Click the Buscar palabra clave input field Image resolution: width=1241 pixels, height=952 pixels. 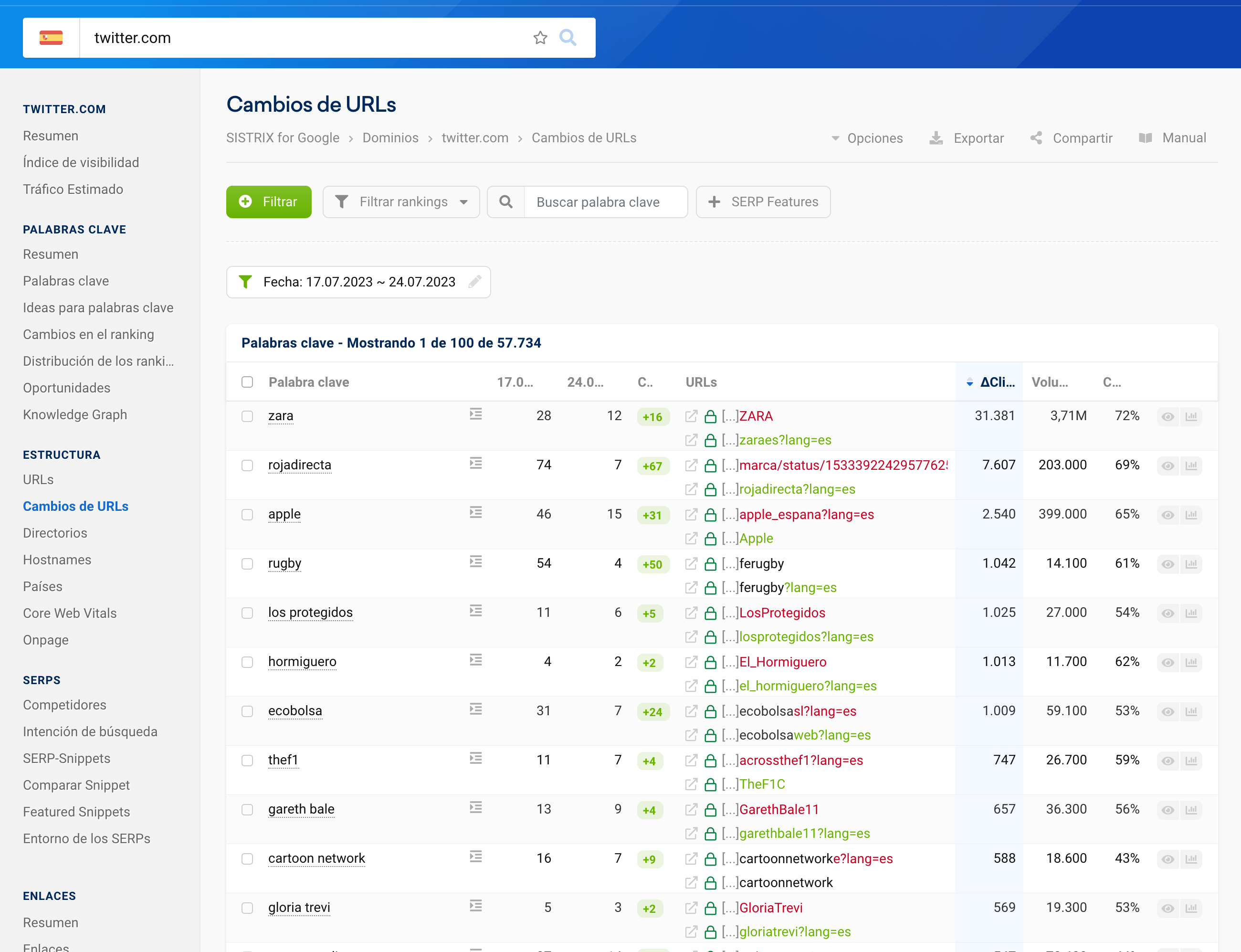pos(606,202)
